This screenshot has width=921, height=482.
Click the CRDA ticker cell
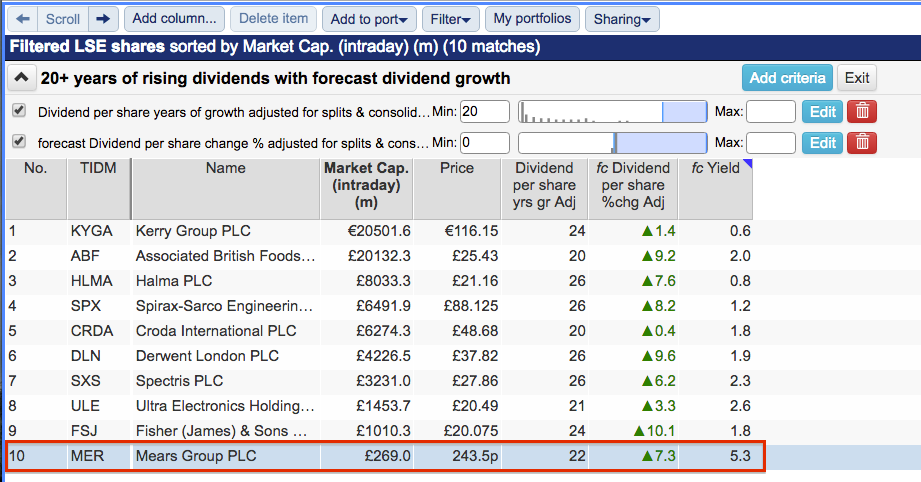coord(99,331)
